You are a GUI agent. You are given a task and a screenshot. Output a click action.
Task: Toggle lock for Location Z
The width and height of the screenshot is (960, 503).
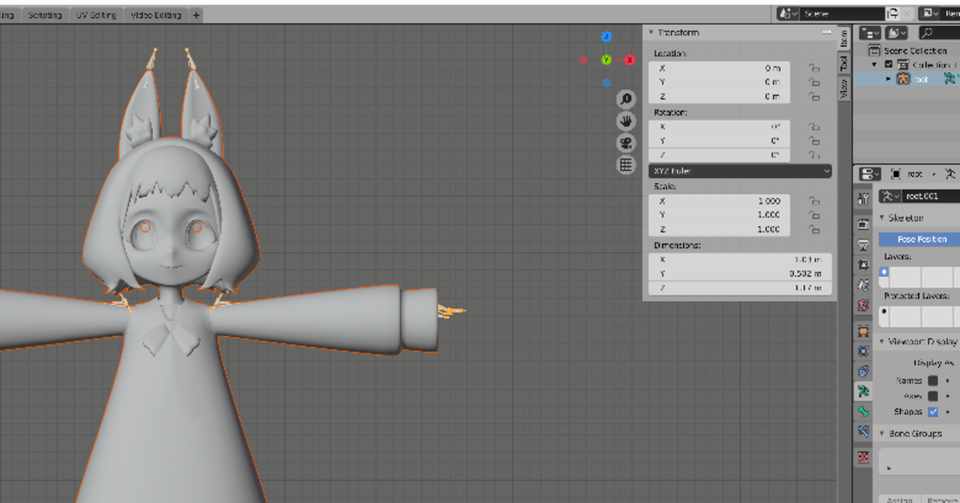tap(814, 97)
